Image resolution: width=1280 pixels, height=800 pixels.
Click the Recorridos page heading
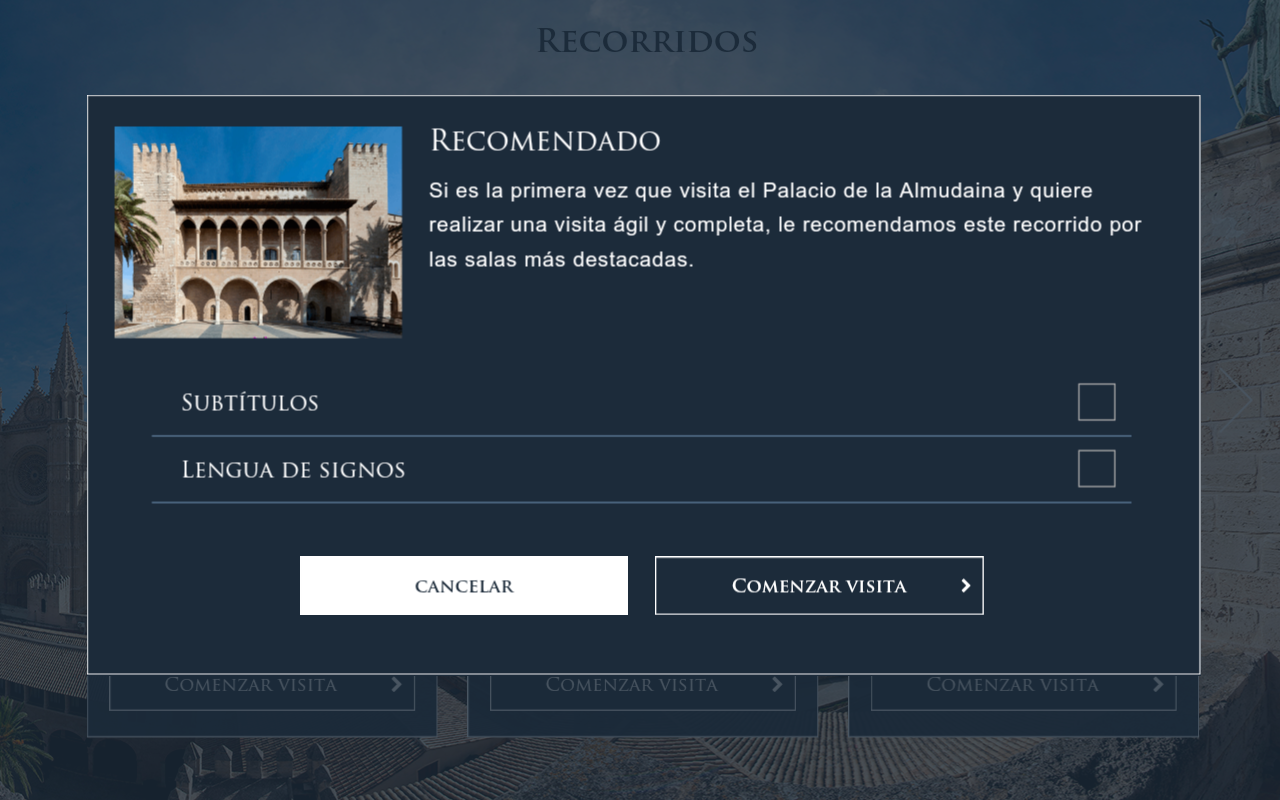(647, 41)
